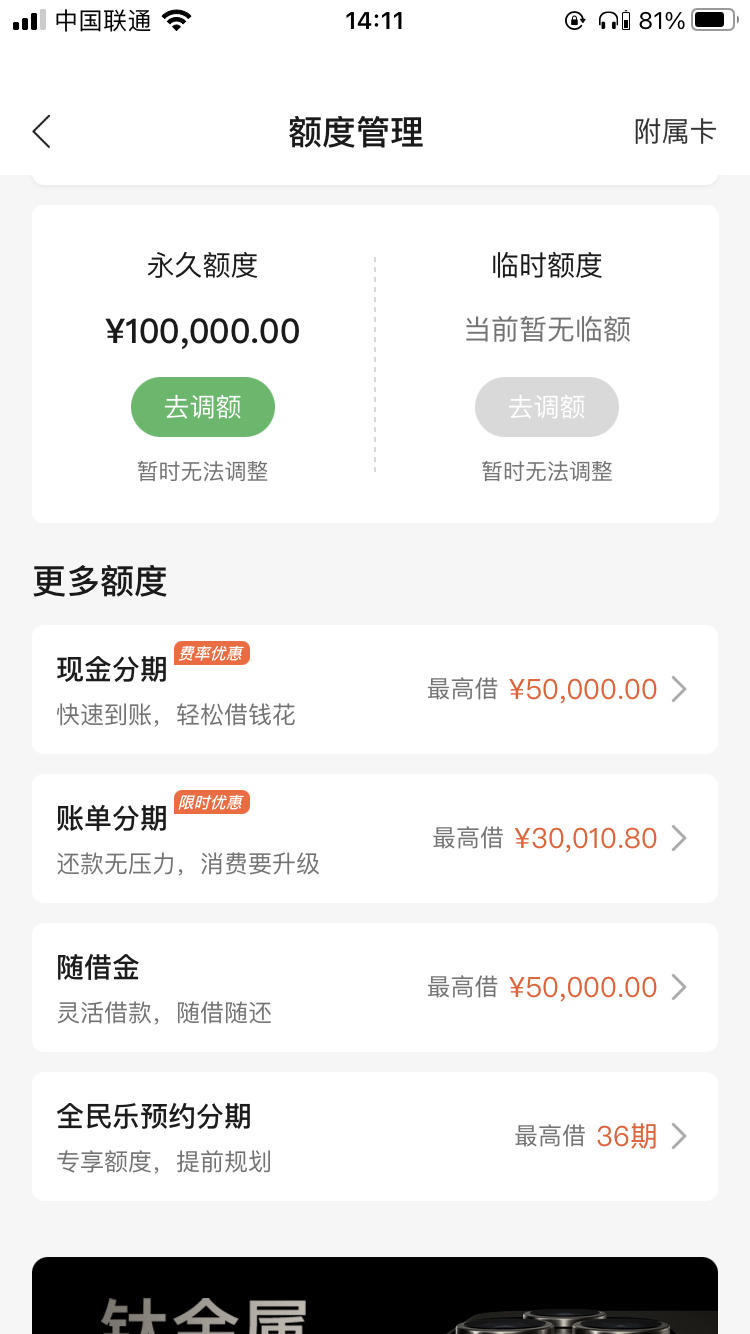Tap 36期 value on 全民乐预约分期
Screen dimensions: 750x1334
(x=627, y=1136)
